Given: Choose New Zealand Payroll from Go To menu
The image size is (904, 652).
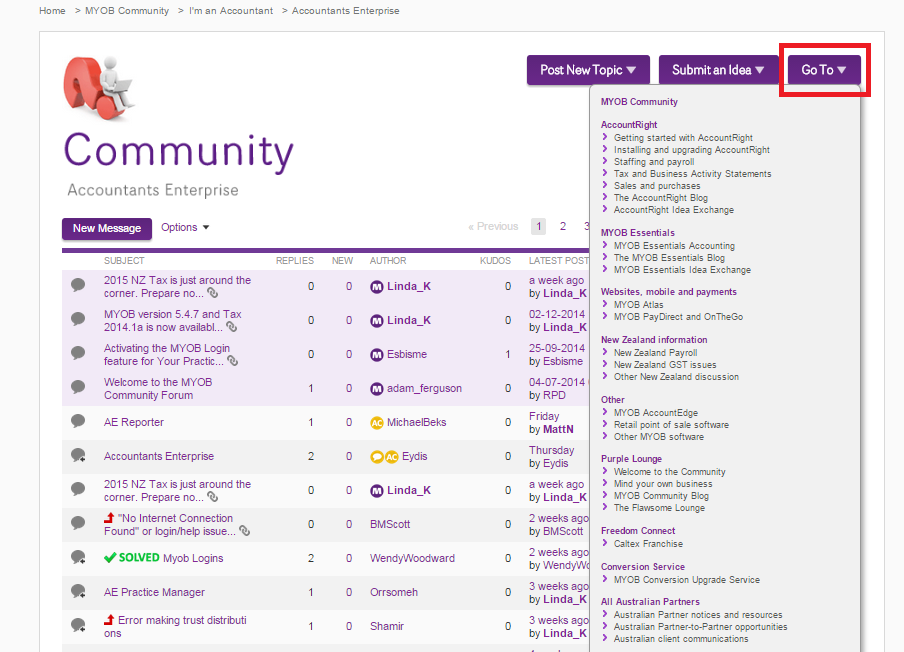Looking at the screenshot, I should 655,353.
